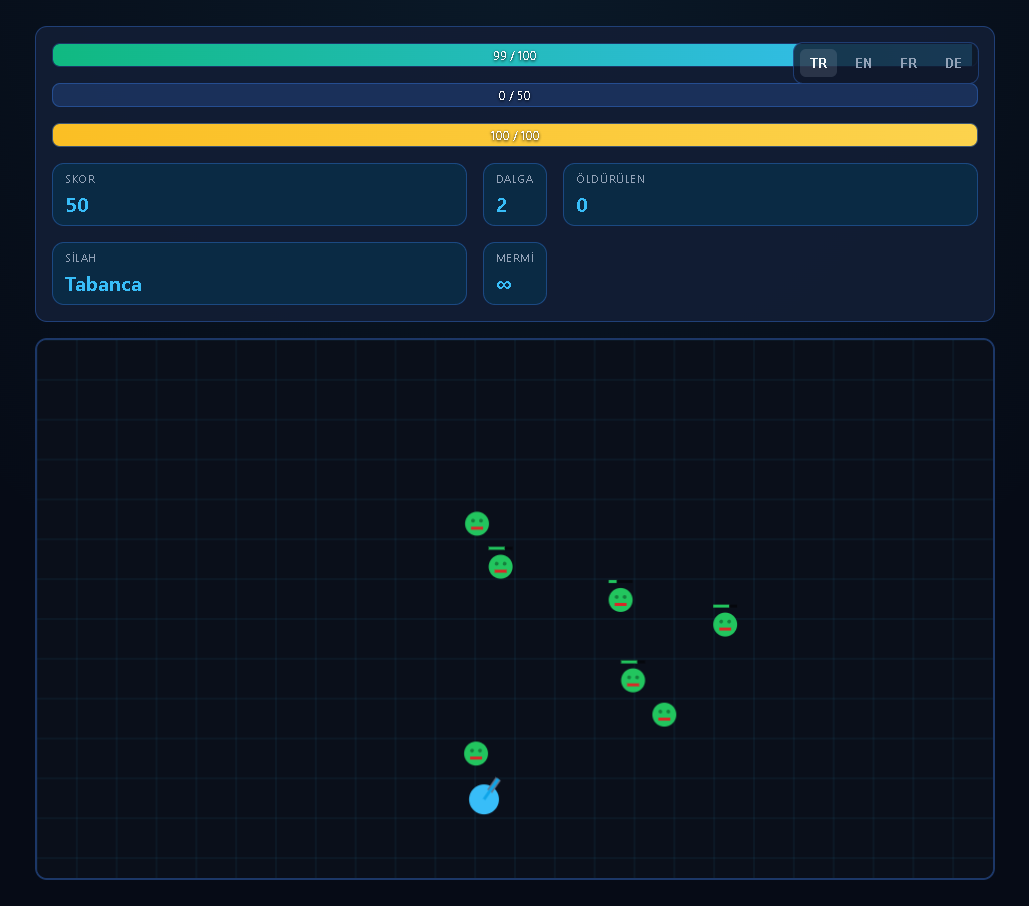
Task: Select the SİLAH card showing Tabanca
Action: 259,273
